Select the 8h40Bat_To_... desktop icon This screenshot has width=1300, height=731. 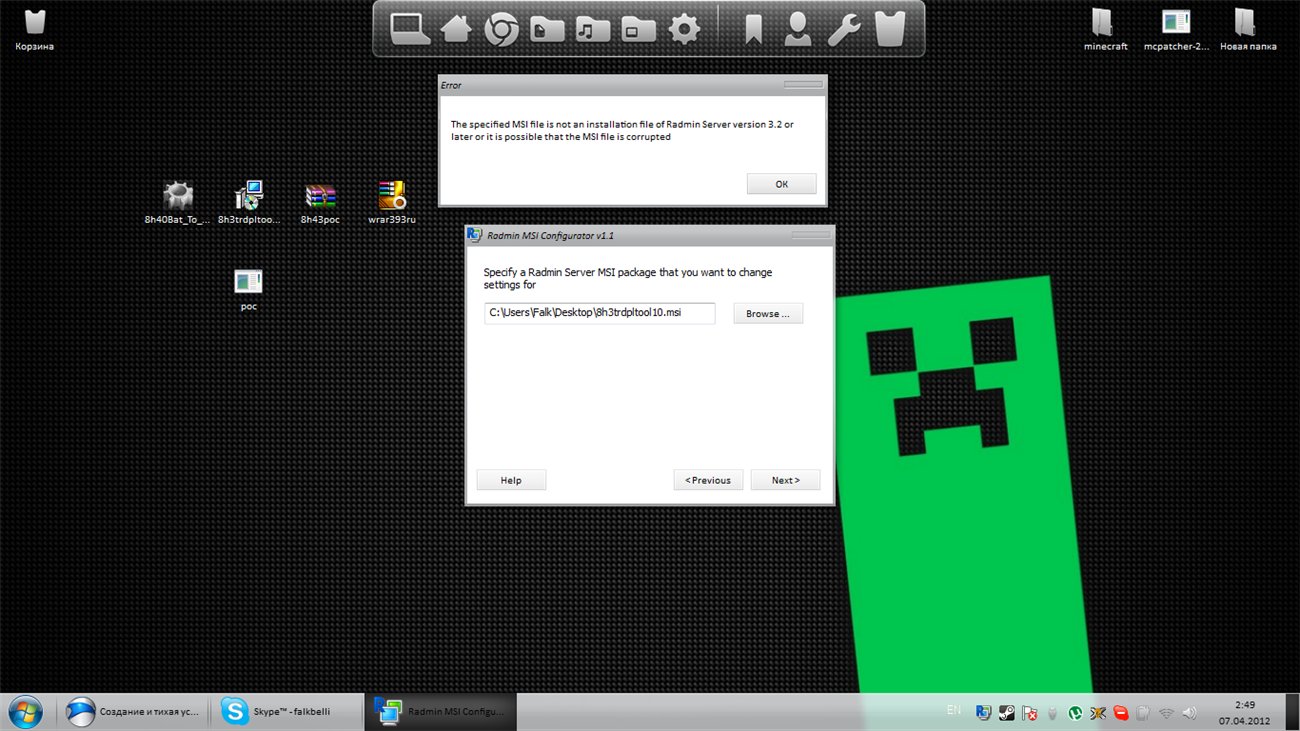178,203
